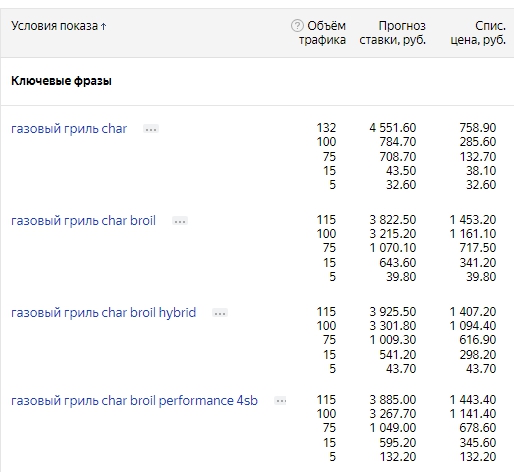The height and width of the screenshot is (472, 514).
Task: Select the bid value 541.20
Action: pyautogui.click(x=398, y=355)
